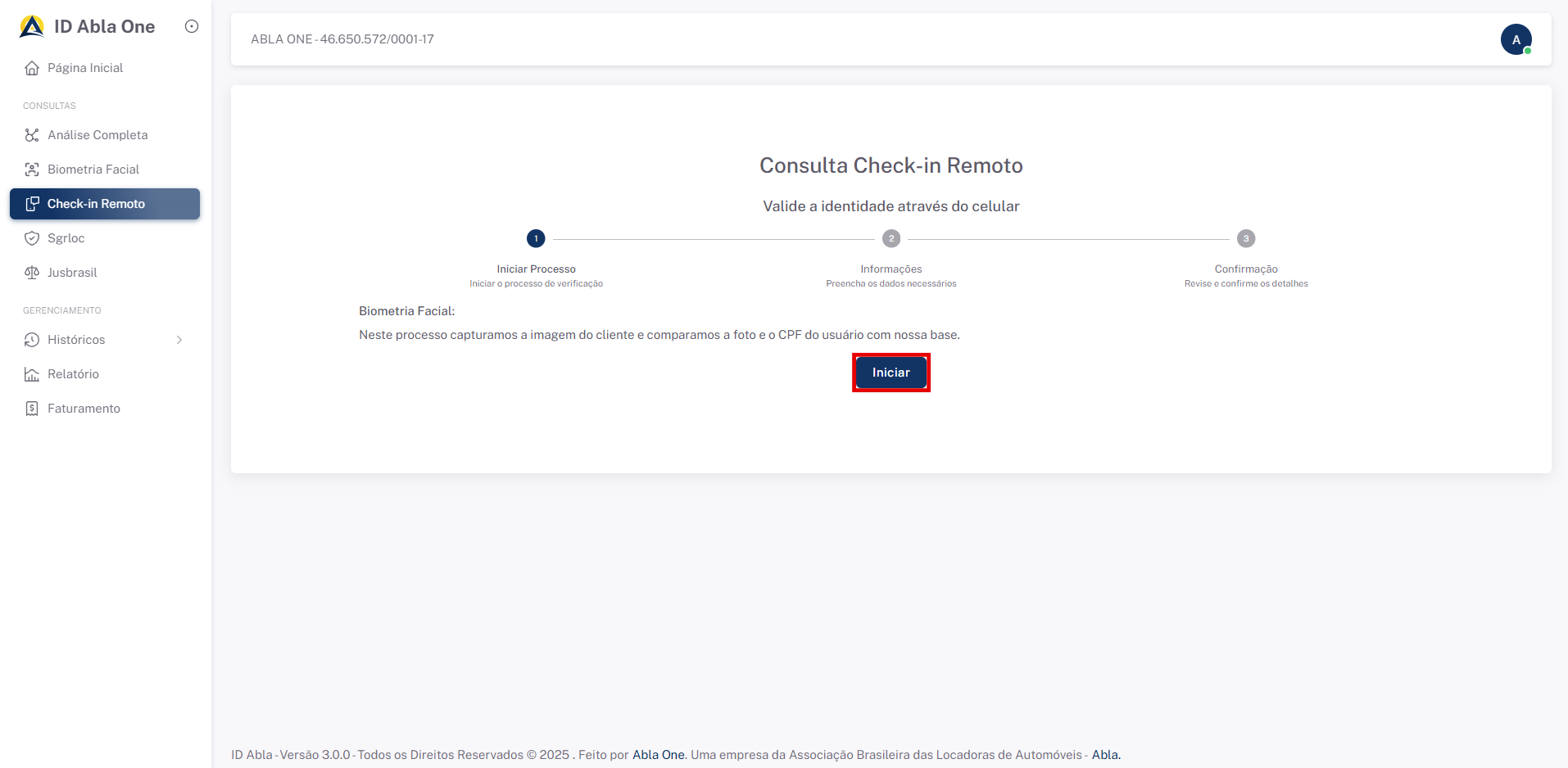
Task: Select step 2 Informações on progress bar
Action: coord(890,238)
